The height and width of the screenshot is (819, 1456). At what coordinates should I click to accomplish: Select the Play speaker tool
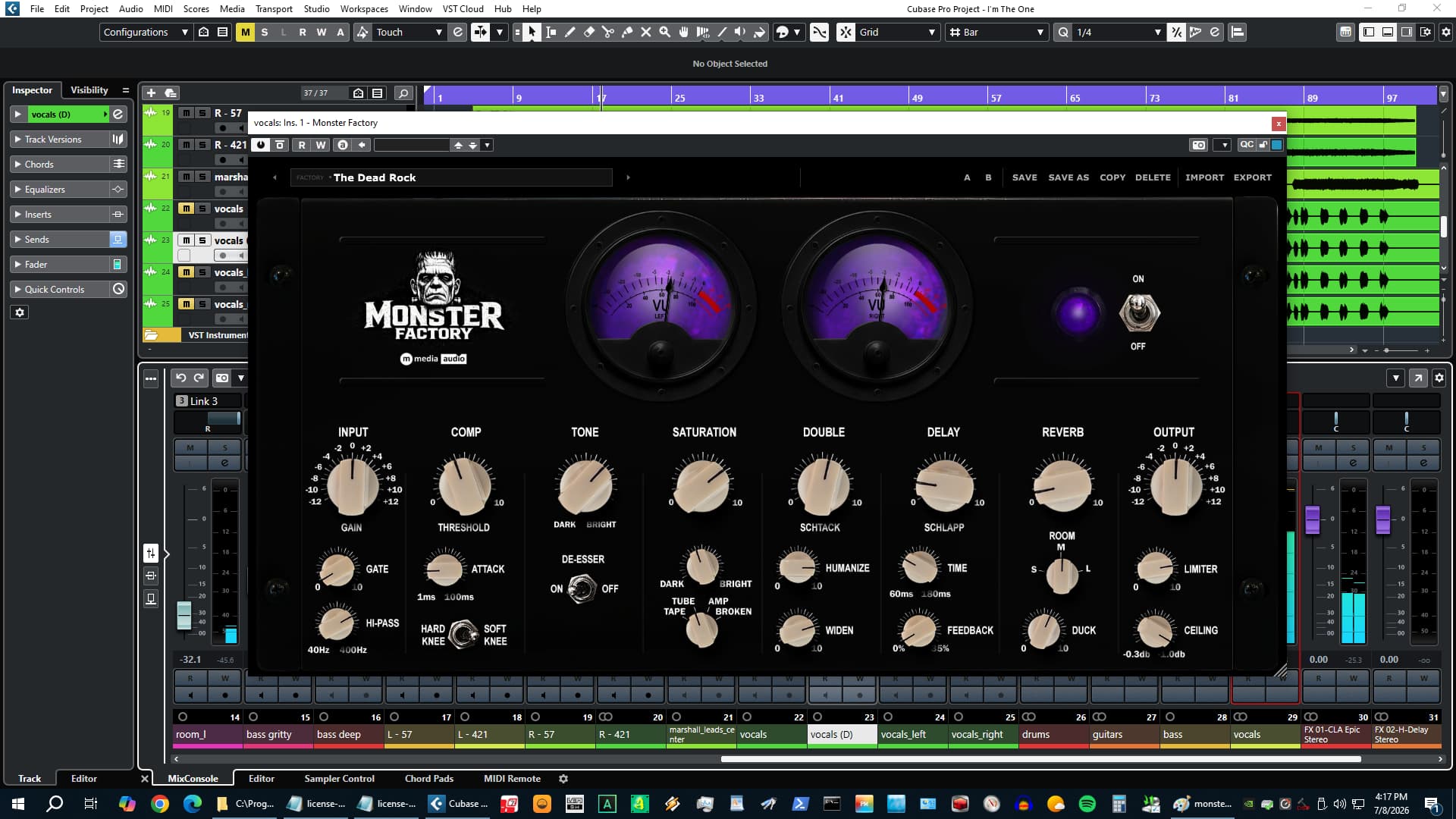(x=741, y=32)
